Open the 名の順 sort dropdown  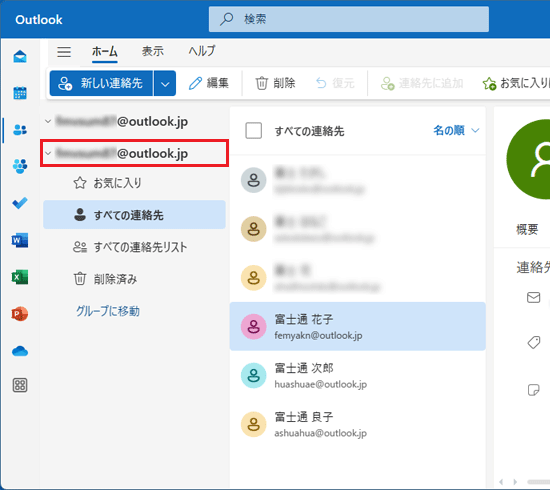(456, 130)
